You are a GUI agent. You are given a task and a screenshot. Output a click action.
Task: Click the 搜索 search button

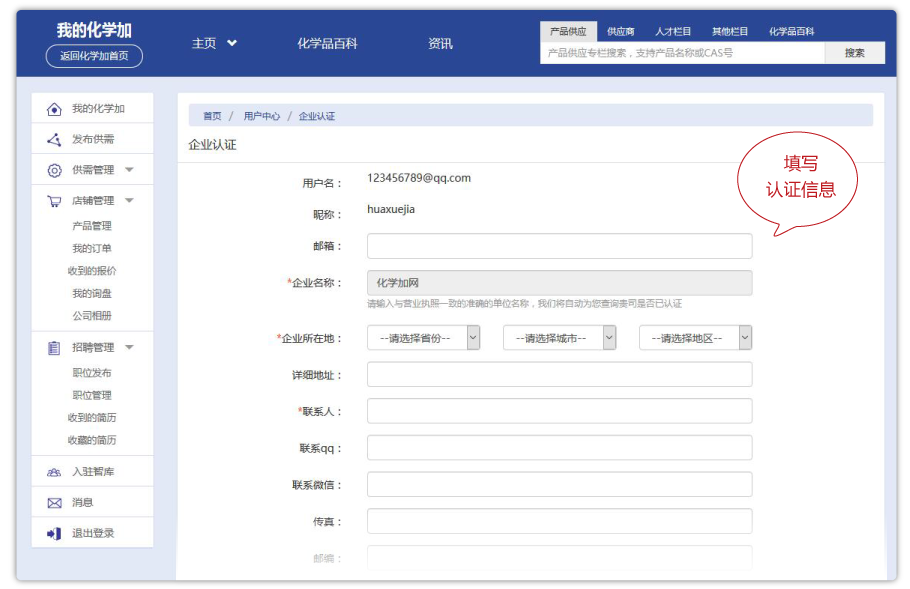854,53
